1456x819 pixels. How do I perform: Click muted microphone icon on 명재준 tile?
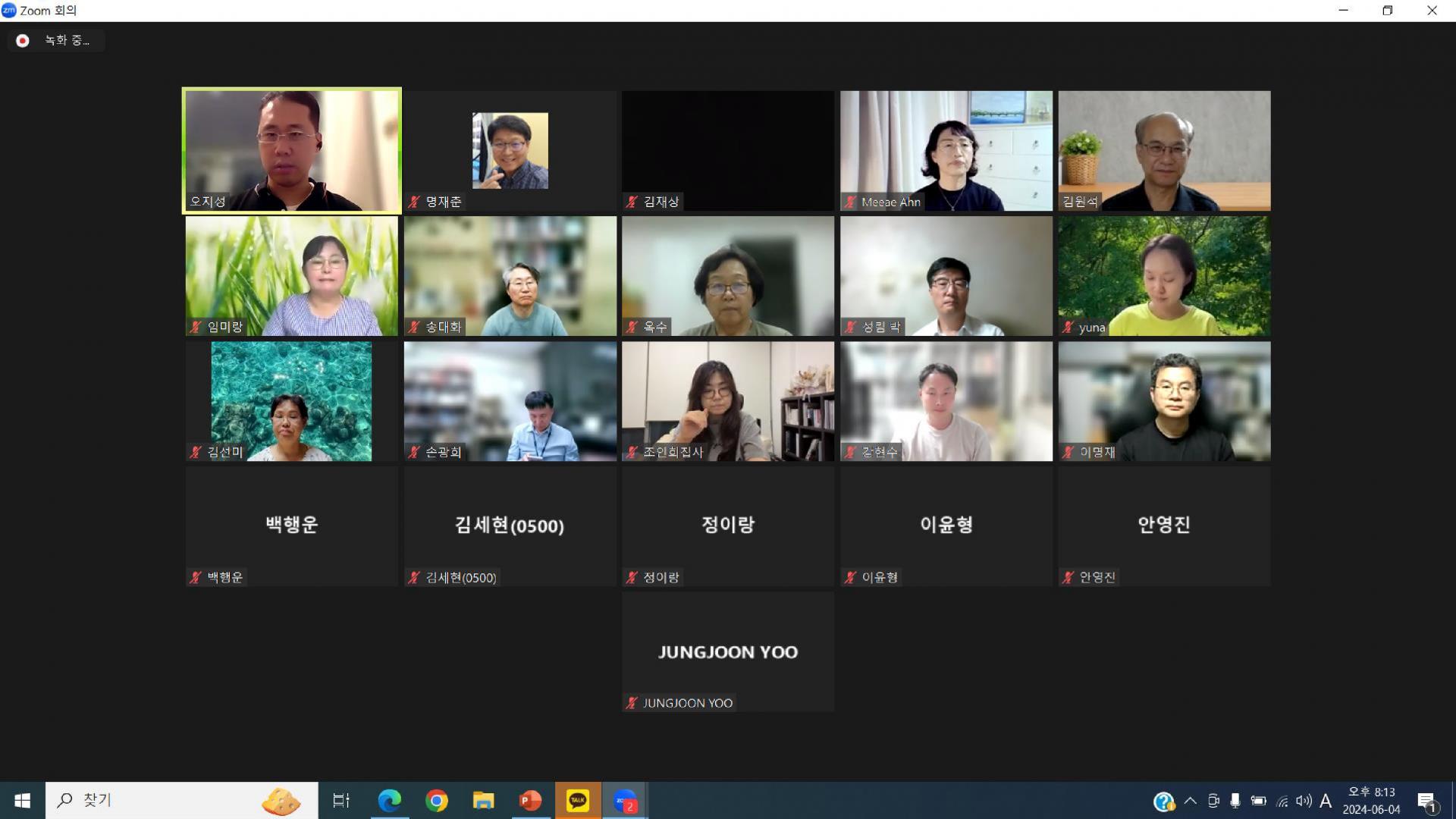point(414,202)
